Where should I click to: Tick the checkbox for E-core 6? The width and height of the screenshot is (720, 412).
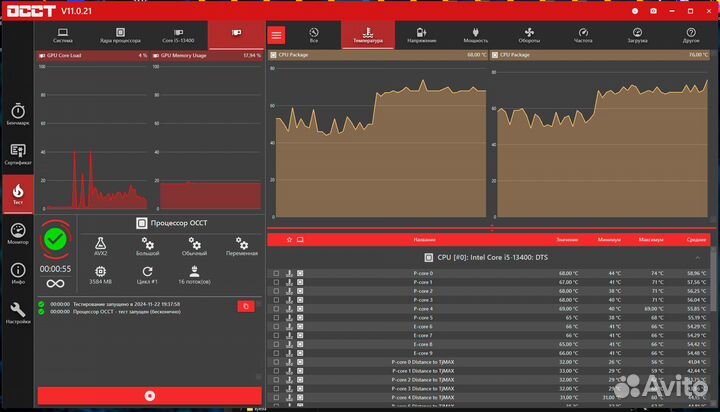click(x=277, y=327)
